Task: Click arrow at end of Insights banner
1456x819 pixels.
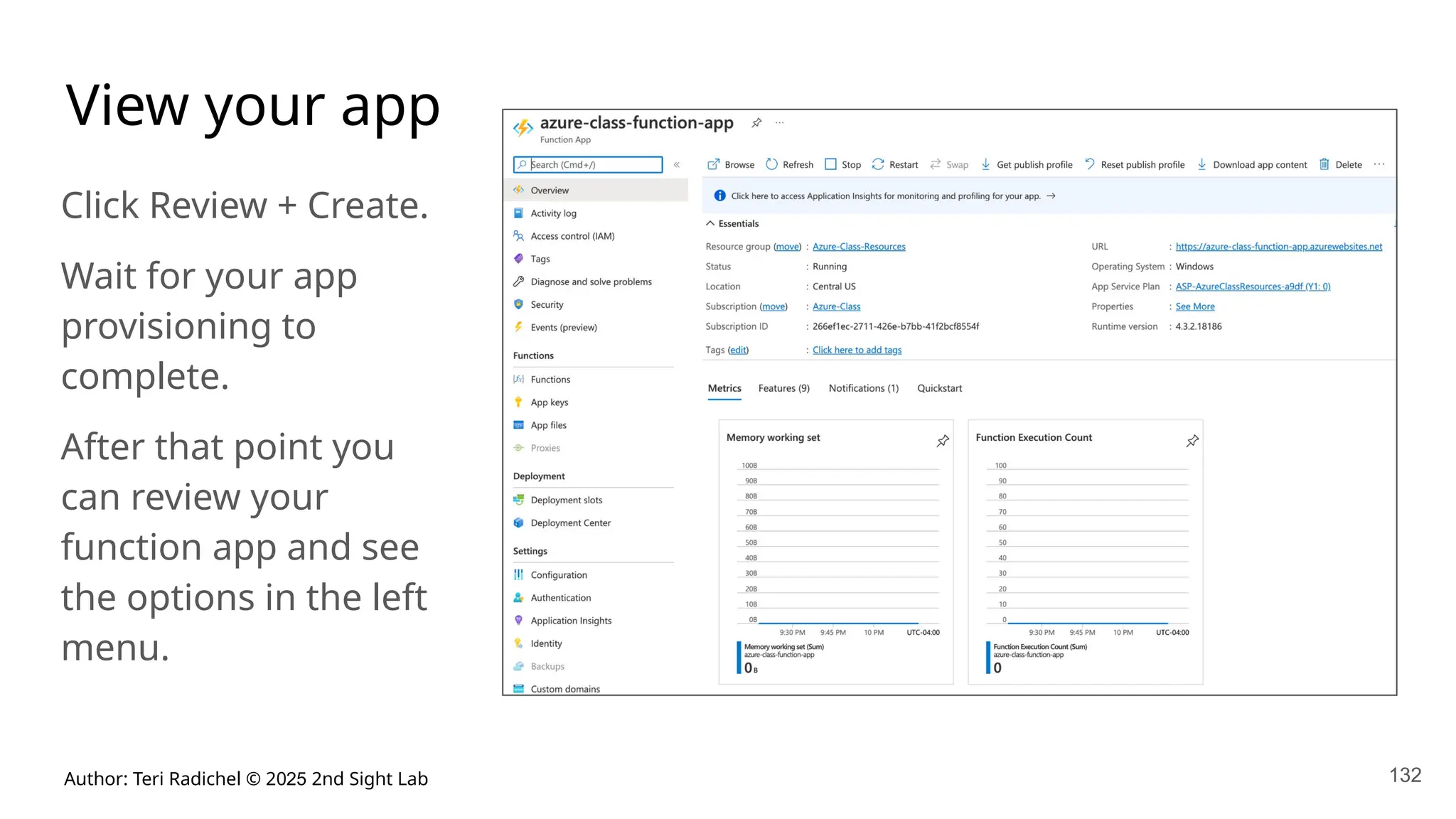Action: [1051, 196]
